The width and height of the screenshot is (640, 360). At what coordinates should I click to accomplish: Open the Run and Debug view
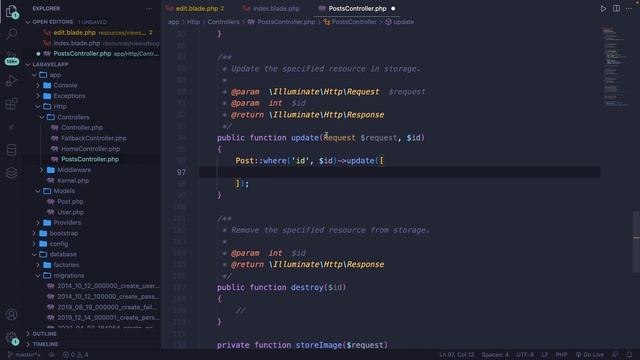[11, 80]
